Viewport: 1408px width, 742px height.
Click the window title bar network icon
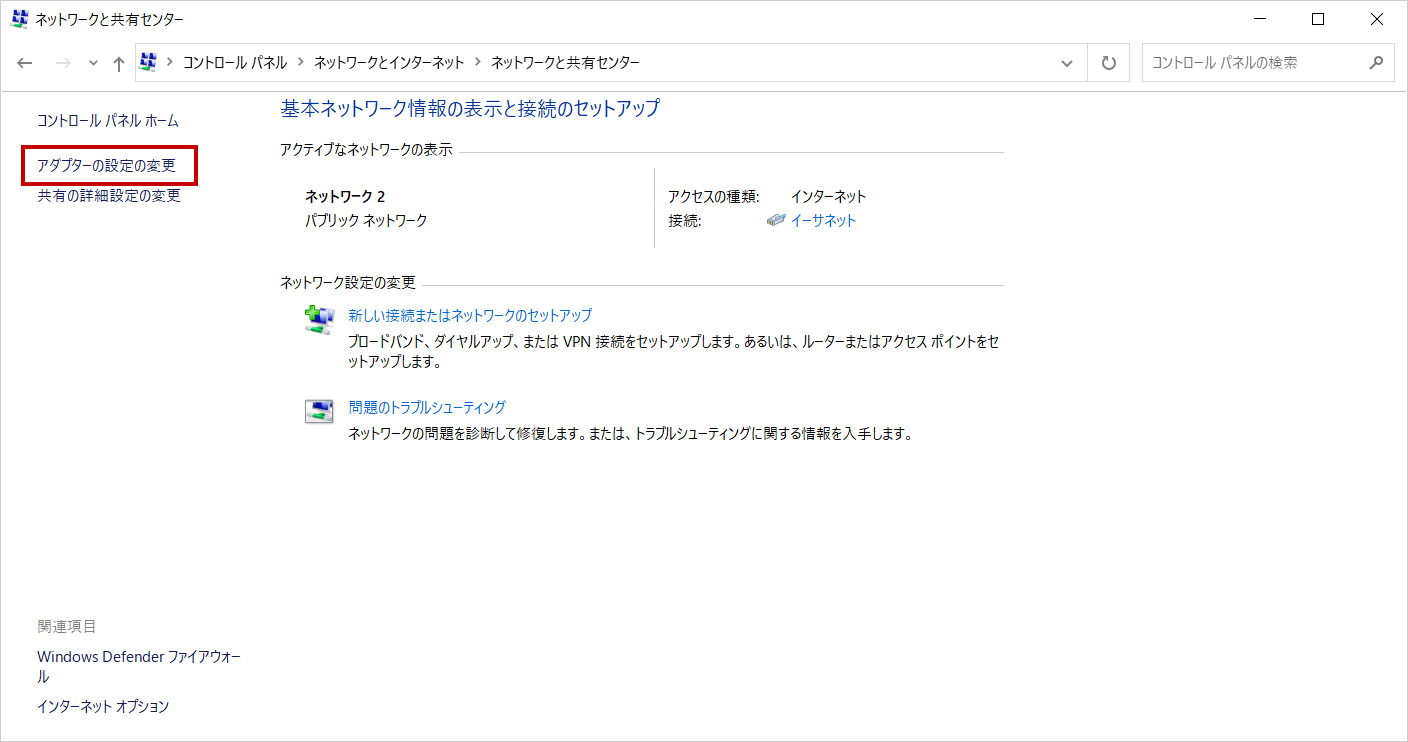point(20,19)
